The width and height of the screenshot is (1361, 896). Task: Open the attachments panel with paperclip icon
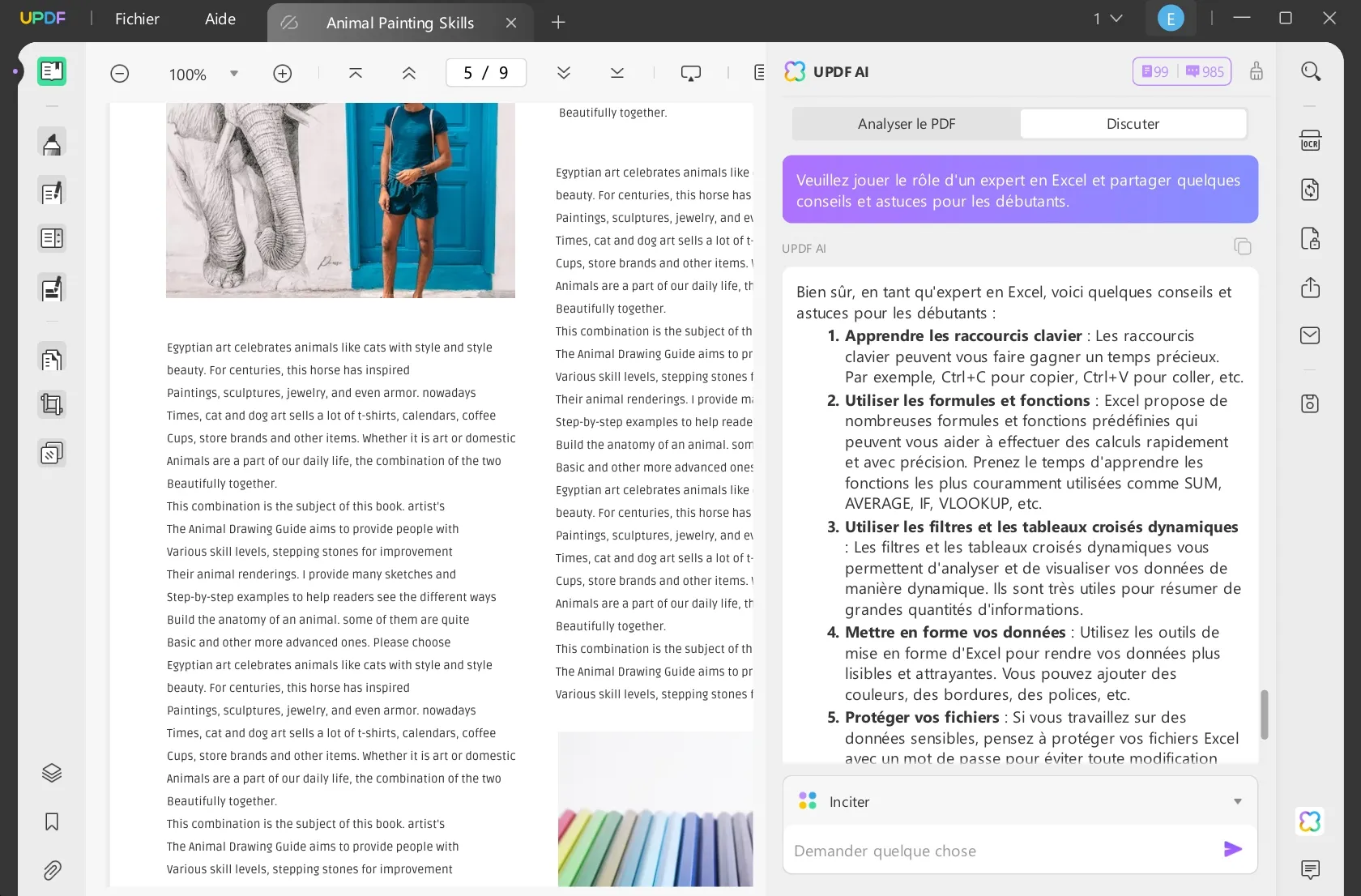tap(51, 870)
